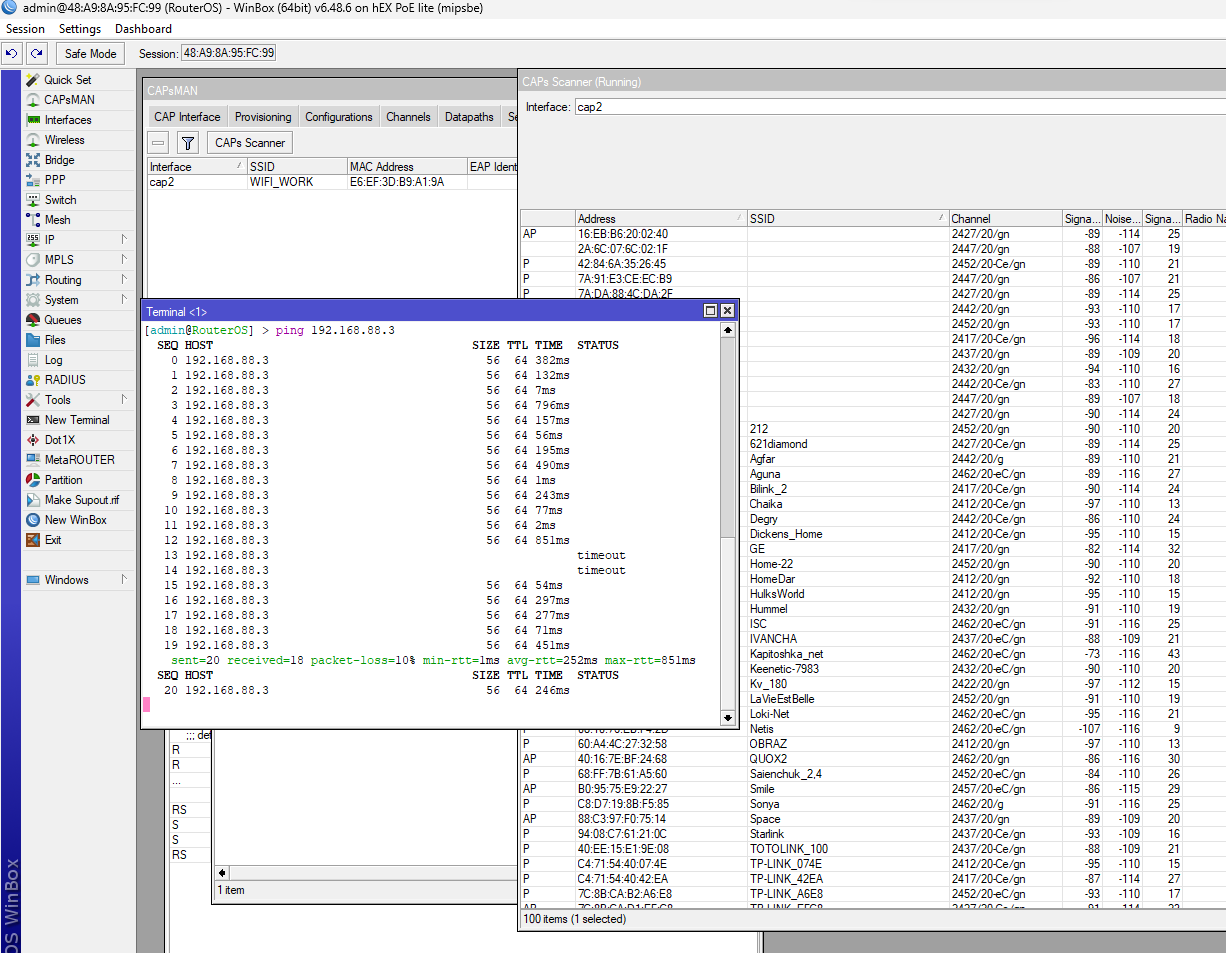Open CAPsMAN from the sidebar
The width and height of the screenshot is (1226, 953).
[69, 100]
